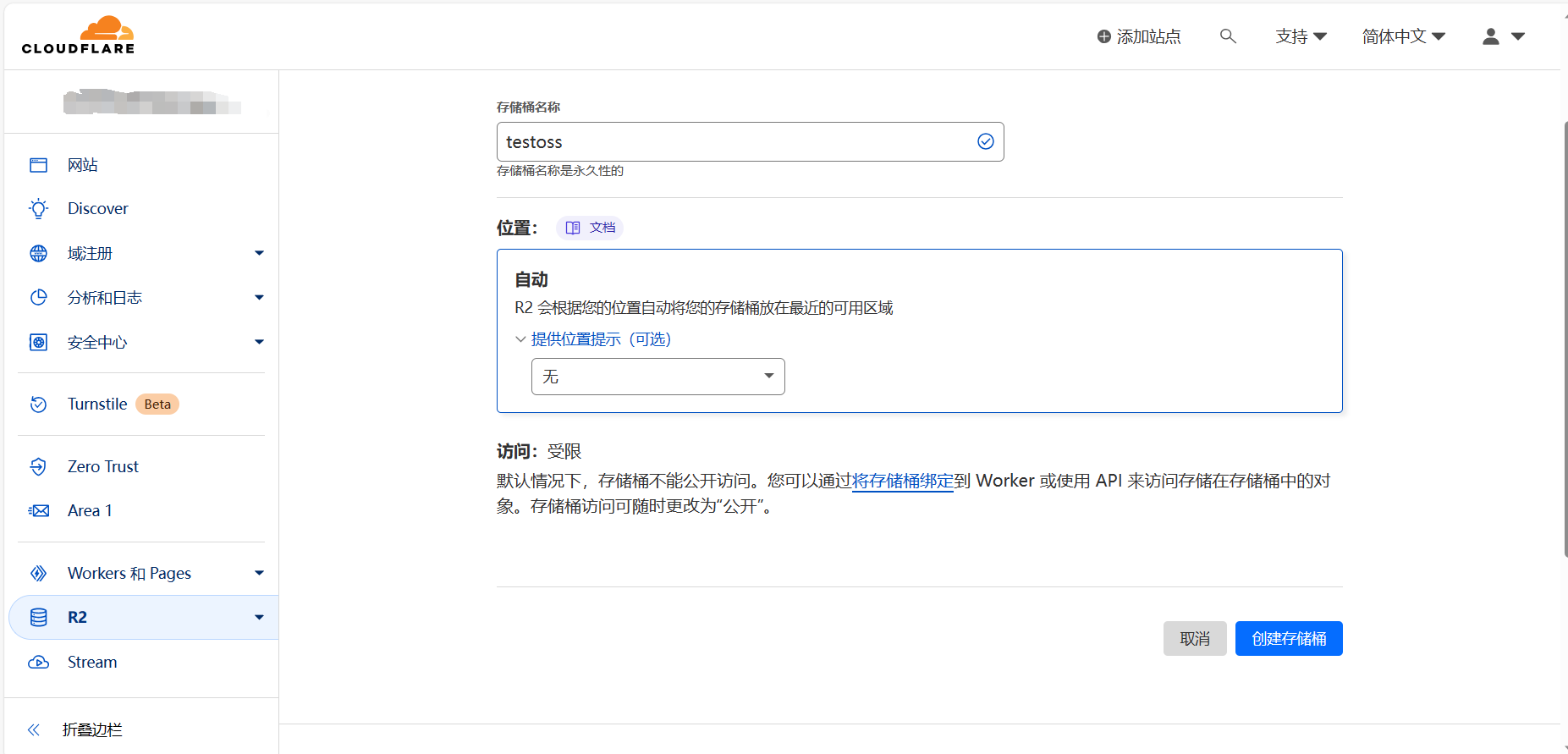
Task: Click the Stream cloud icon
Action: [x=39, y=662]
